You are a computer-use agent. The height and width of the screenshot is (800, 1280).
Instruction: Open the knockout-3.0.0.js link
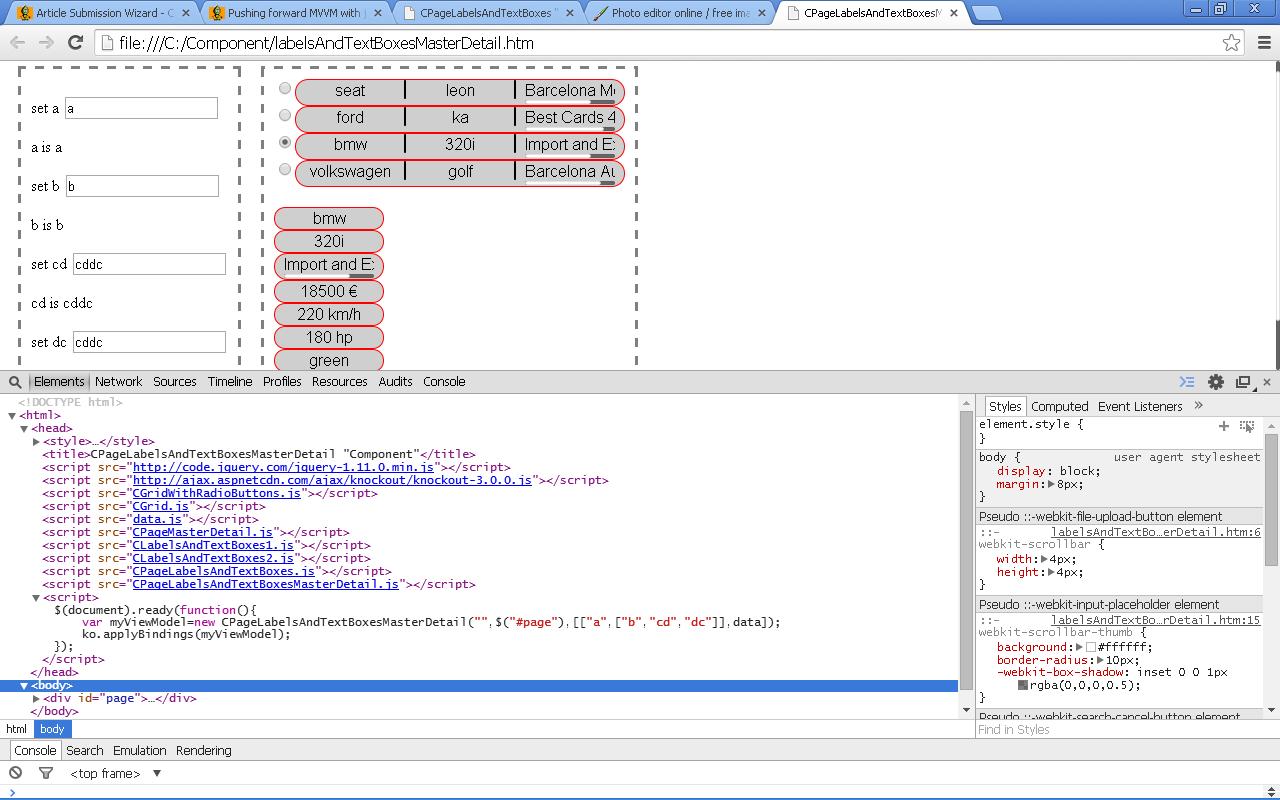(x=332, y=480)
